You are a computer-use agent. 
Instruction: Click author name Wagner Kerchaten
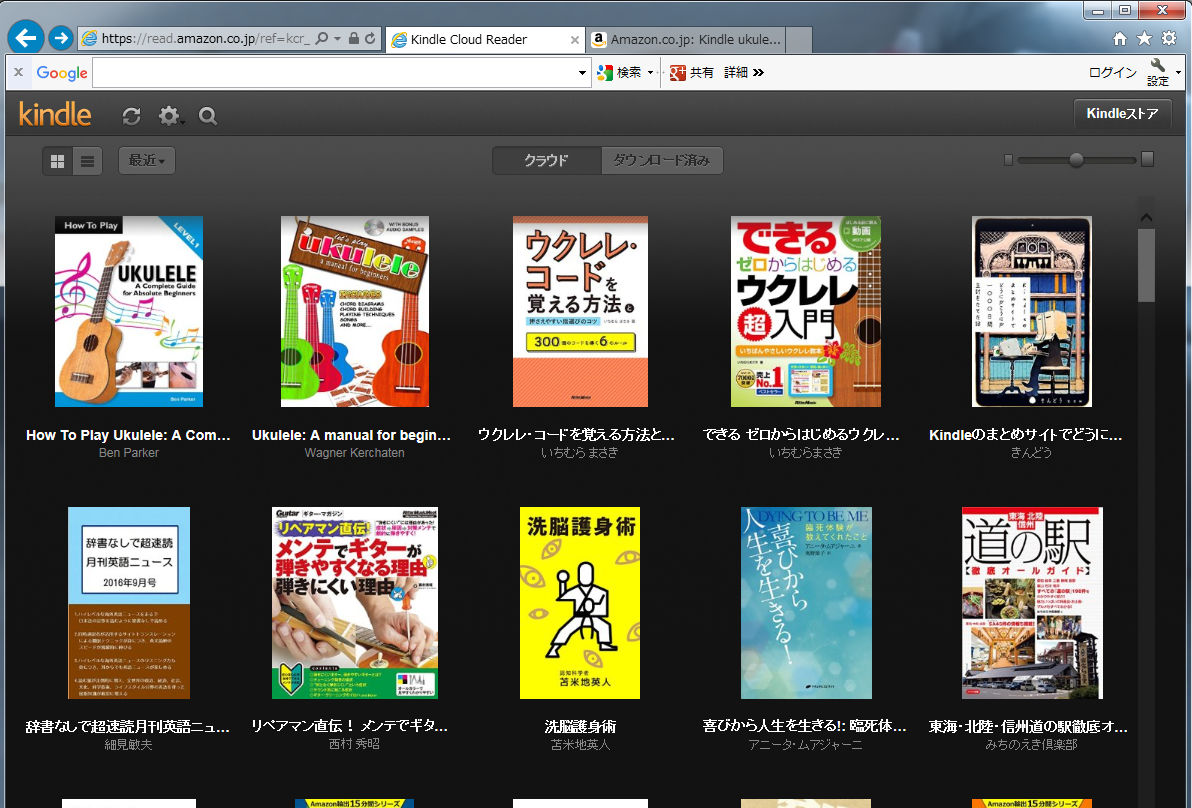pyautogui.click(x=354, y=453)
